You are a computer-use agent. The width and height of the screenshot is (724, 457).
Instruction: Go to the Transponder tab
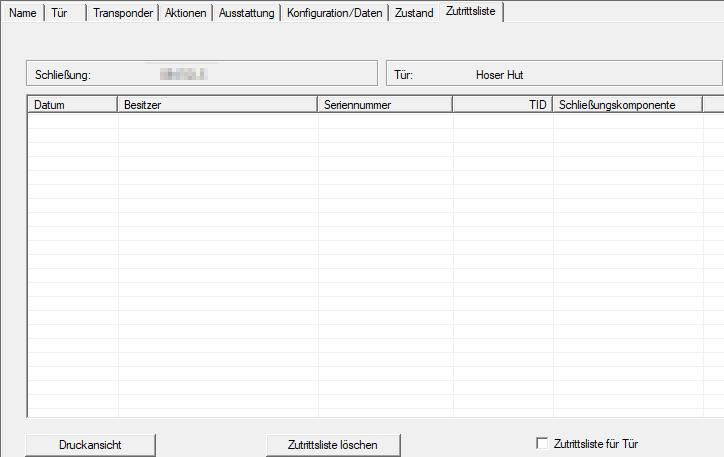click(x=121, y=13)
